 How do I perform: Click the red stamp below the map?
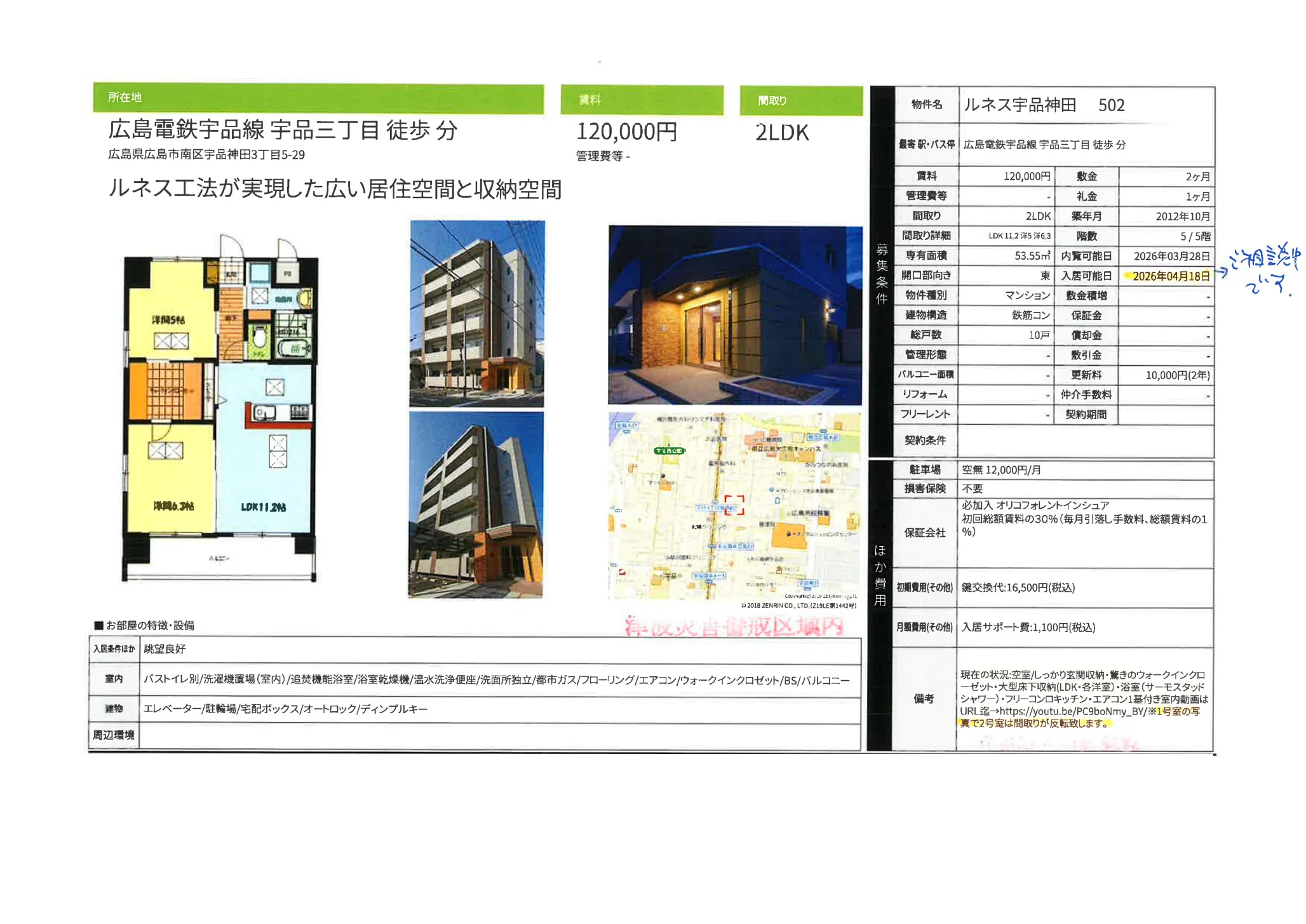(x=734, y=627)
